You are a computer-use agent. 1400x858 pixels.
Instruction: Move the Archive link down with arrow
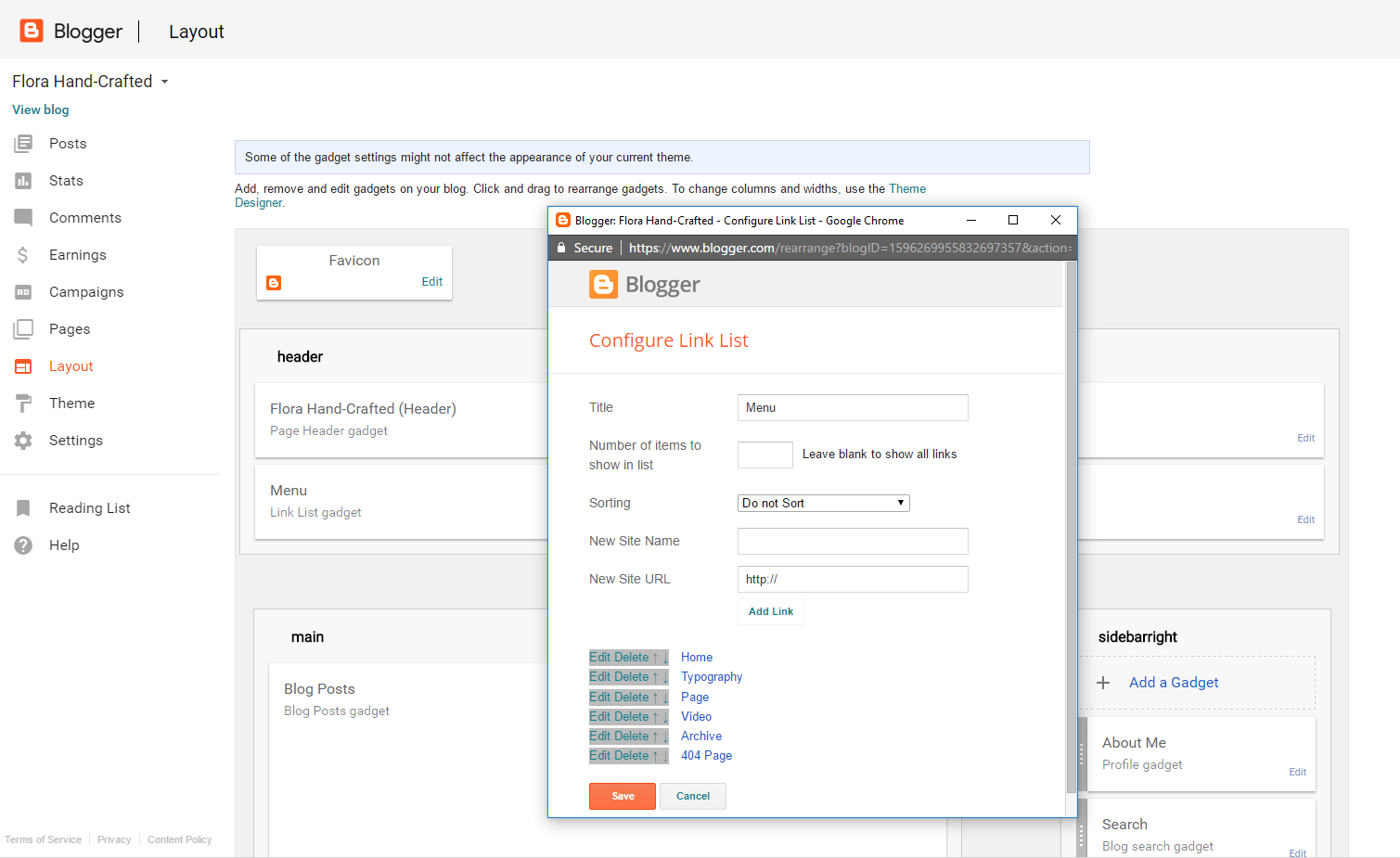pos(665,736)
